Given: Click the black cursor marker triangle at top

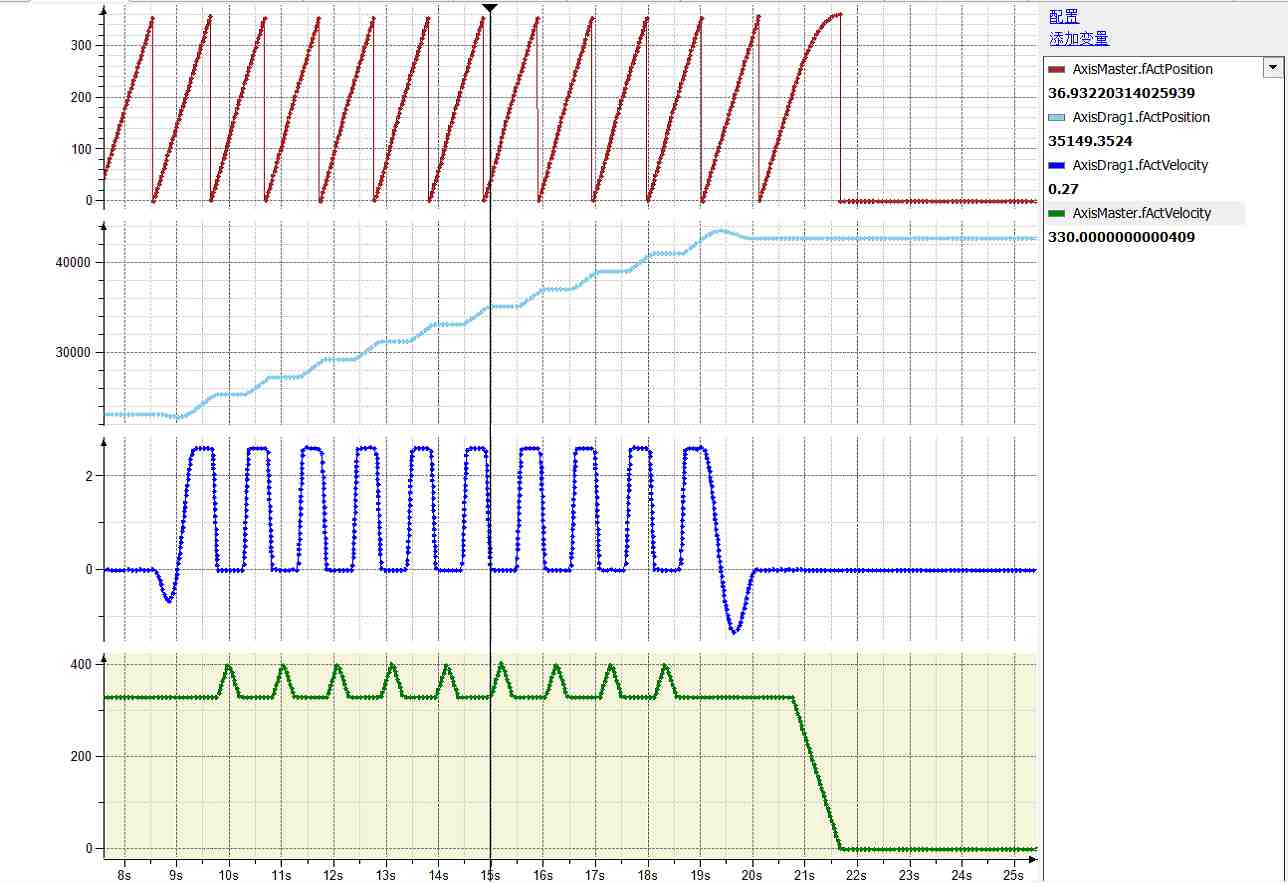Looking at the screenshot, I should tap(490, 8).
